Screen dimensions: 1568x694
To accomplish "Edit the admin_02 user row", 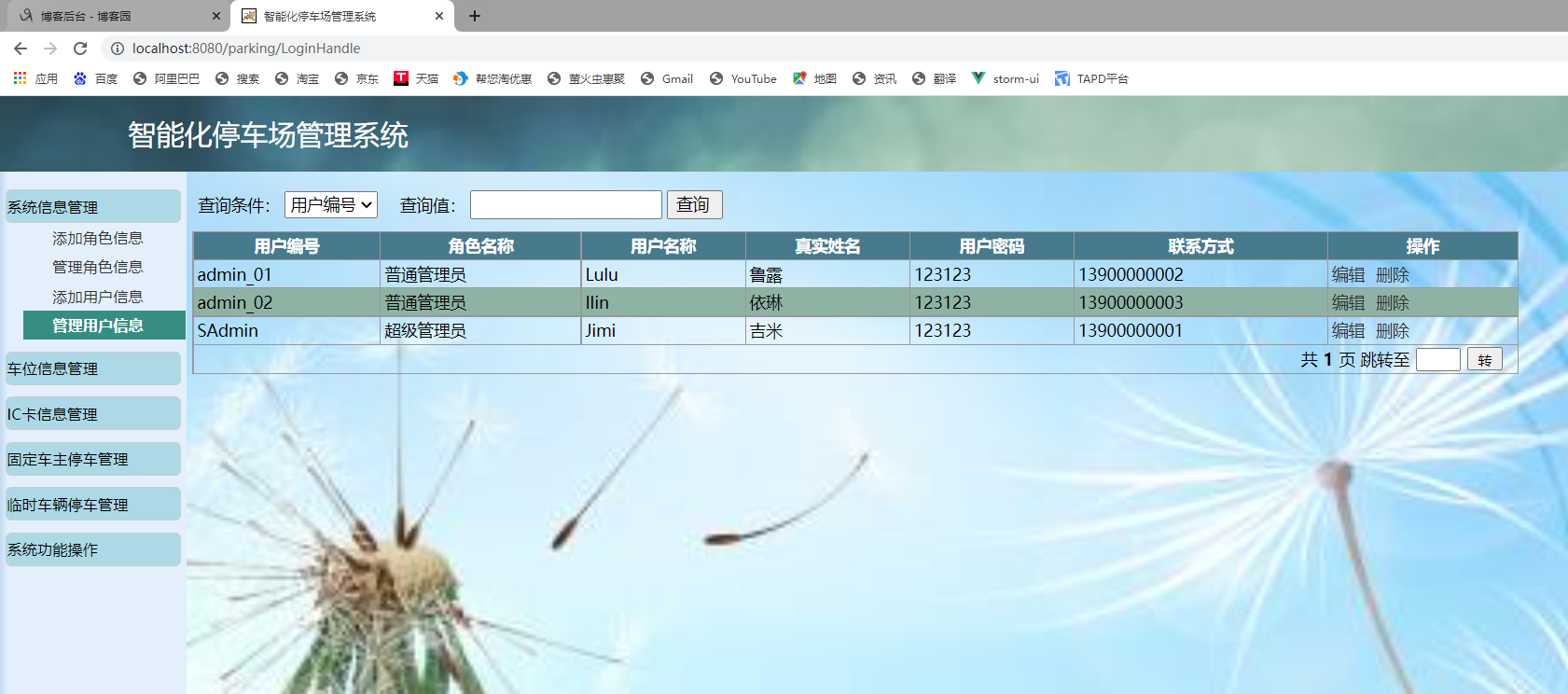I will [1348, 303].
